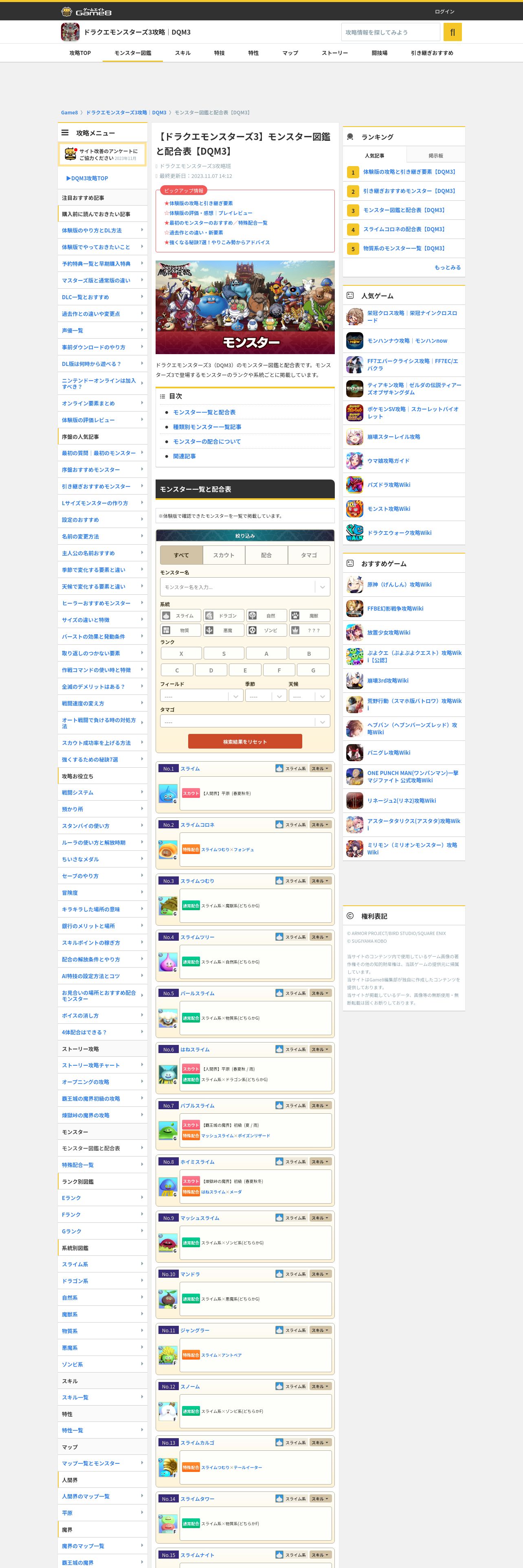Image resolution: width=523 pixels, height=1568 pixels.
Task: Open 攻略TOP in the nav bar
Action: 80,53
